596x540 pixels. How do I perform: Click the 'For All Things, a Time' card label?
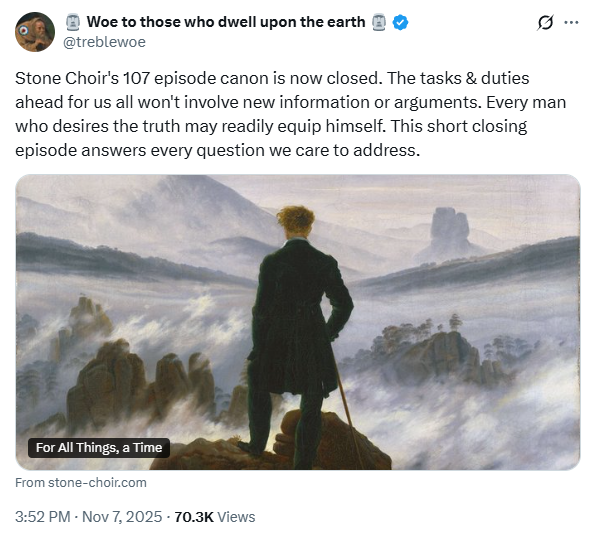pyautogui.click(x=99, y=448)
